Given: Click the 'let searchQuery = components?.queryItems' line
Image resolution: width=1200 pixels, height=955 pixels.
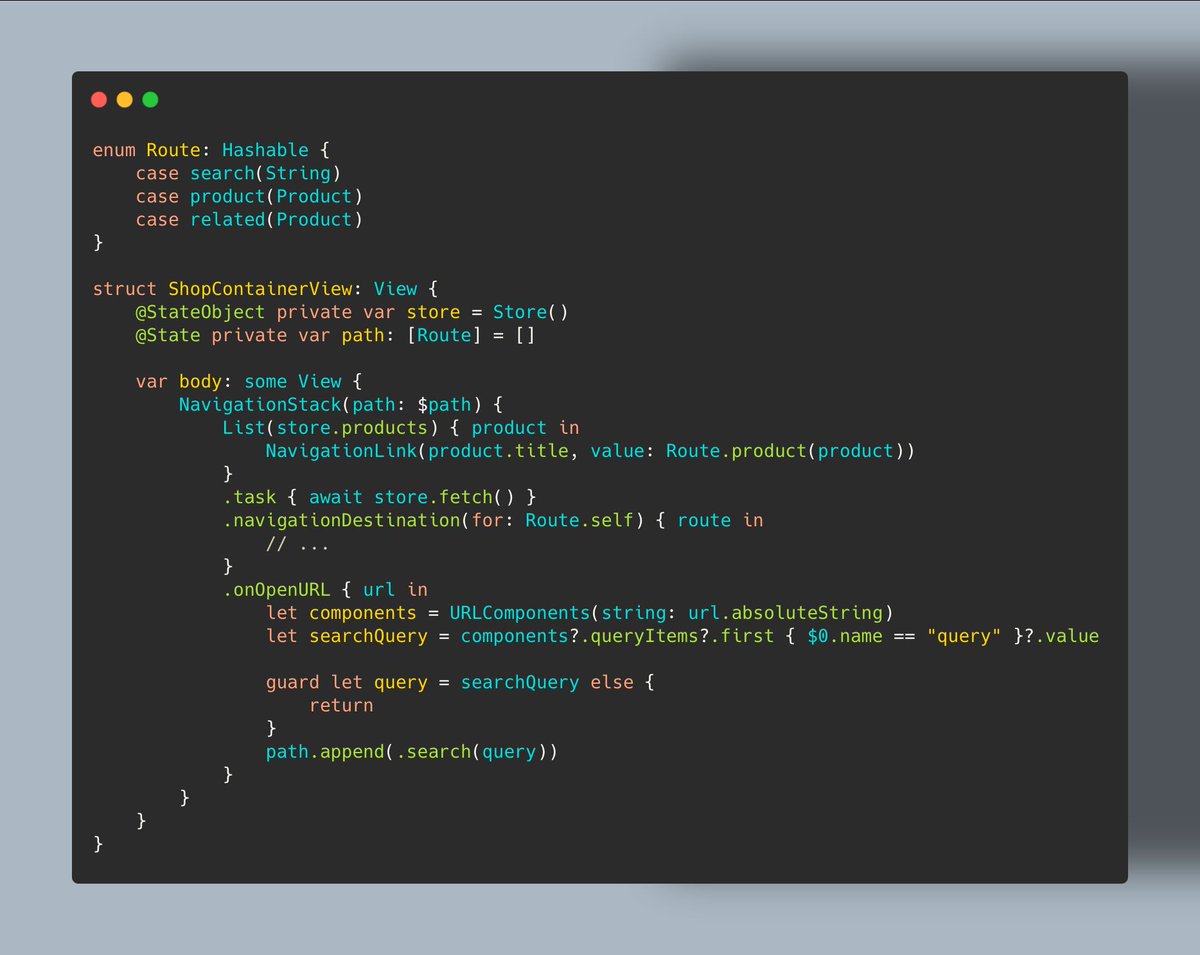Looking at the screenshot, I should (x=682, y=635).
